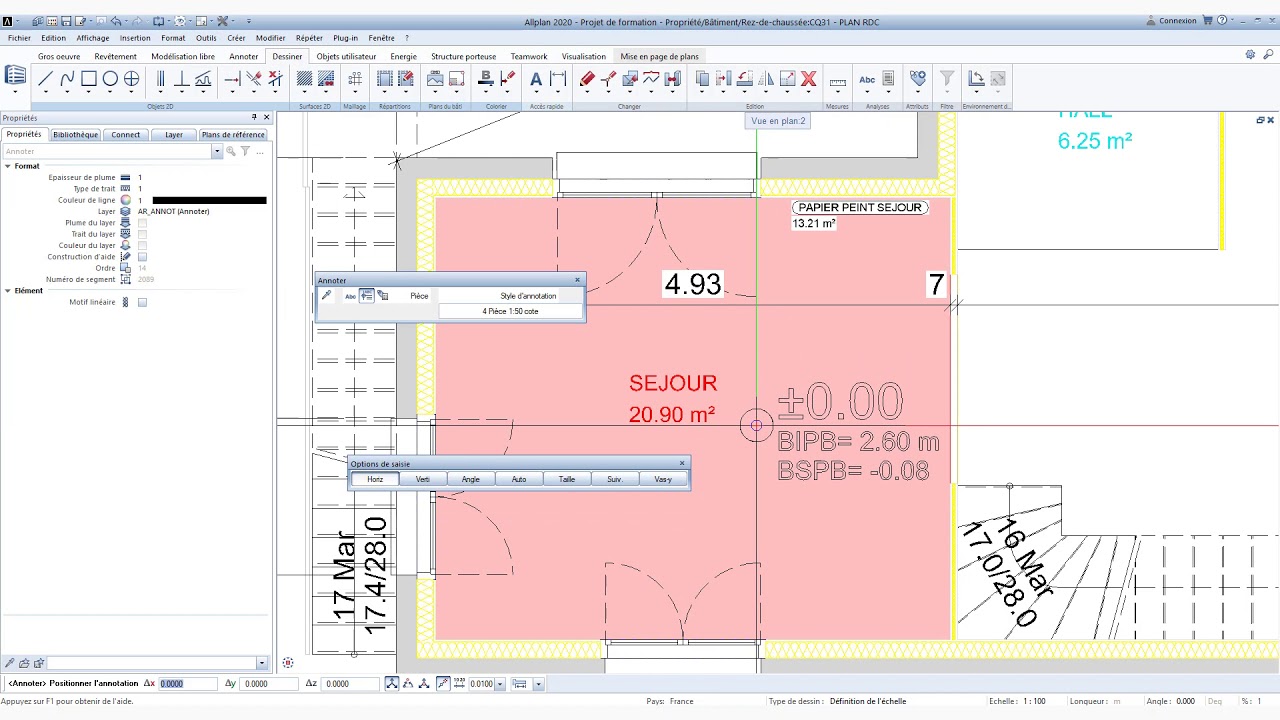Click the Mirror tool in Edition
The width and height of the screenshot is (1280, 720).
766,79
